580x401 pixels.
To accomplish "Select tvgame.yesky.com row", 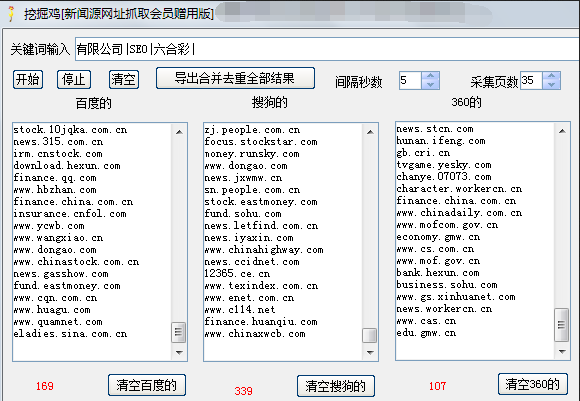I will point(444,165).
